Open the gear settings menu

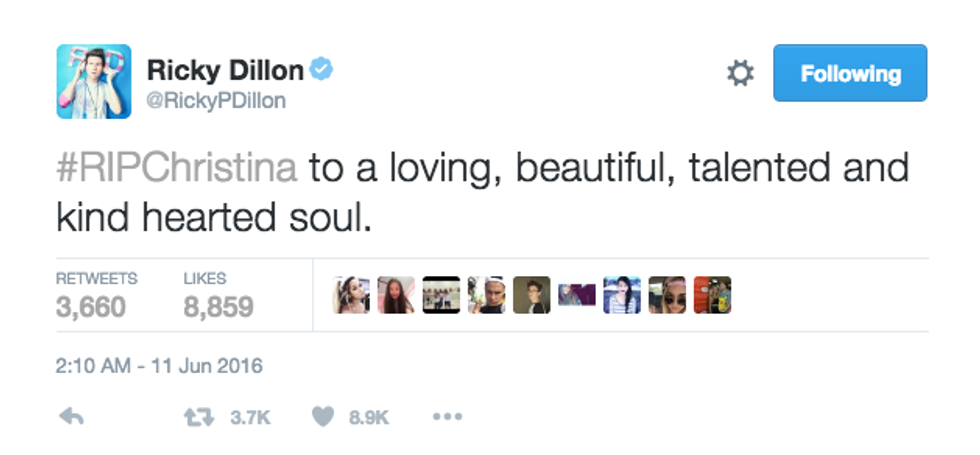coord(740,73)
